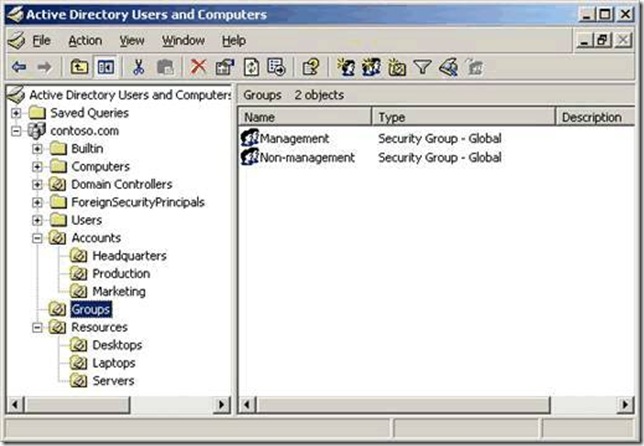Image resolution: width=644 pixels, height=446 pixels.
Task: Select the Production OU
Action: (x=121, y=274)
